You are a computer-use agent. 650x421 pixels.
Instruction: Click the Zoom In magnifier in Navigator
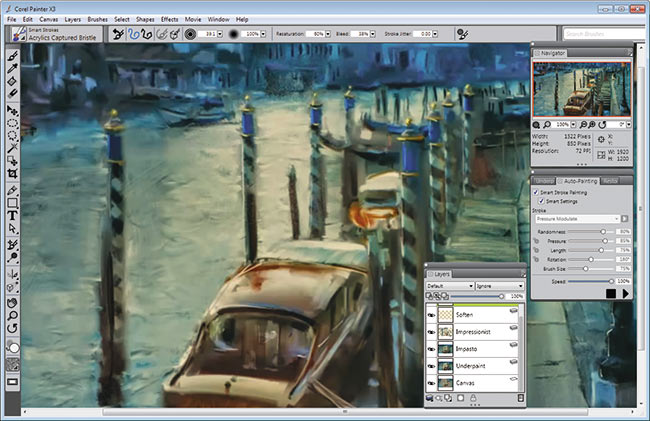592,124
